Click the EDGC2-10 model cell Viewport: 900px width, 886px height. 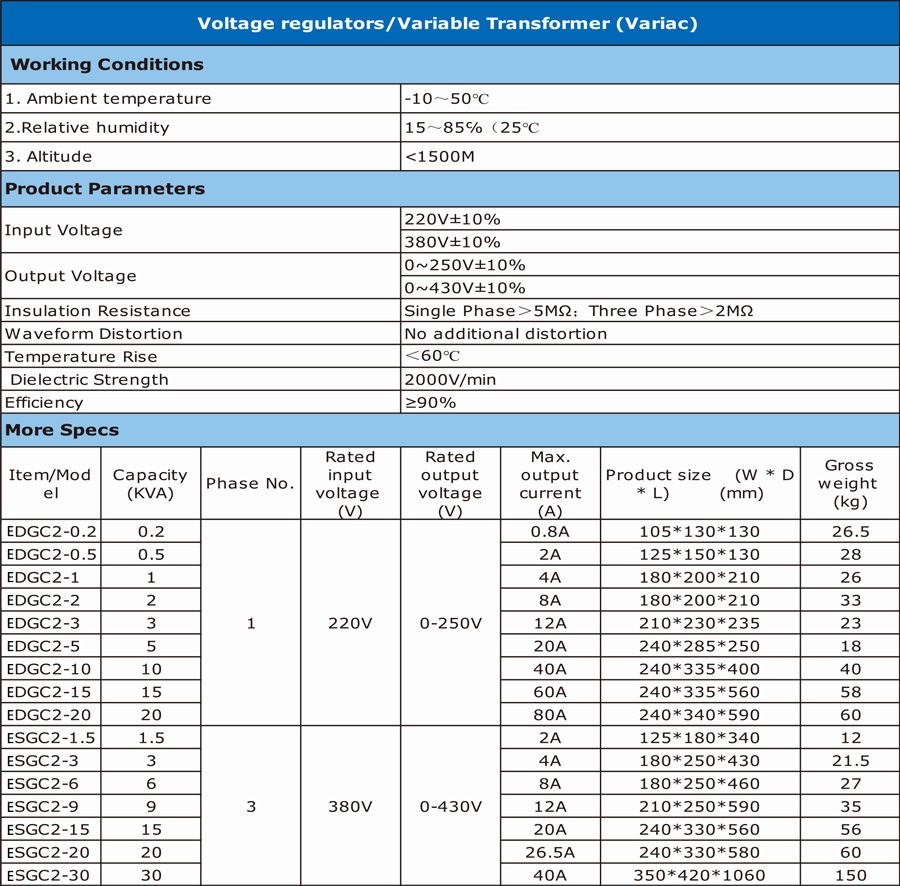(x=51, y=669)
